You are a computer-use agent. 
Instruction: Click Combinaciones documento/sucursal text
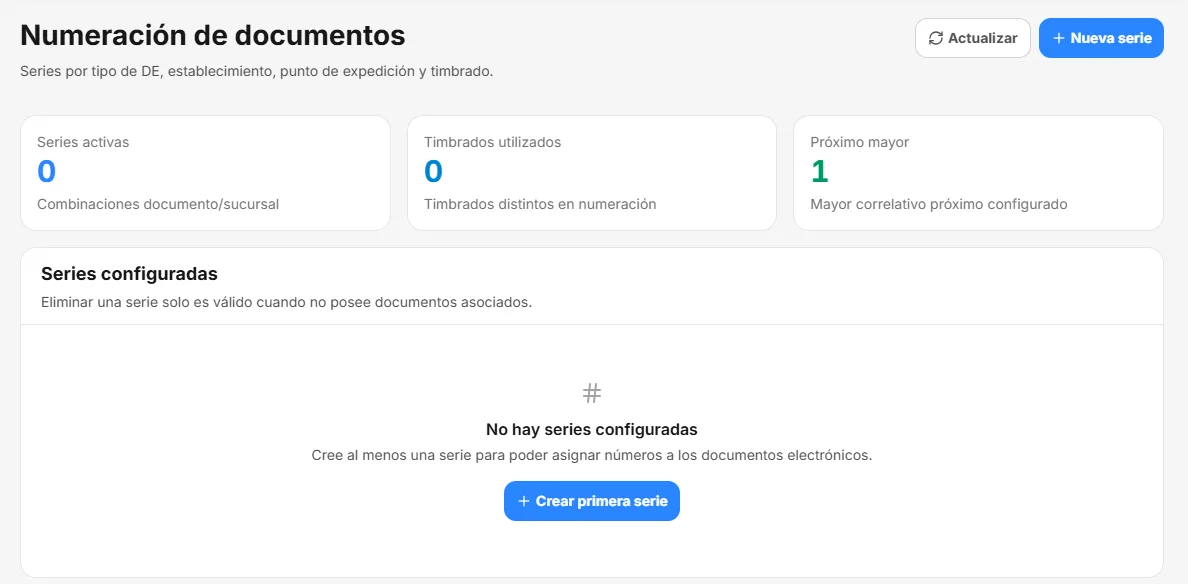pos(158,204)
